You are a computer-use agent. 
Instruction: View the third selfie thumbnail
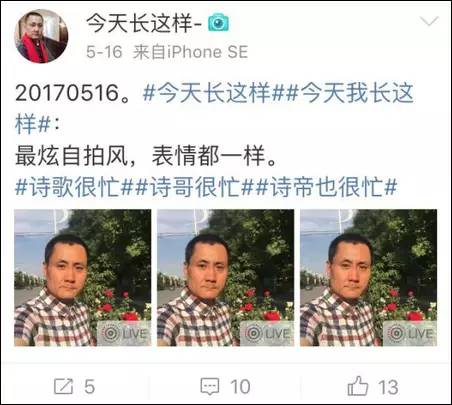tap(369, 278)
